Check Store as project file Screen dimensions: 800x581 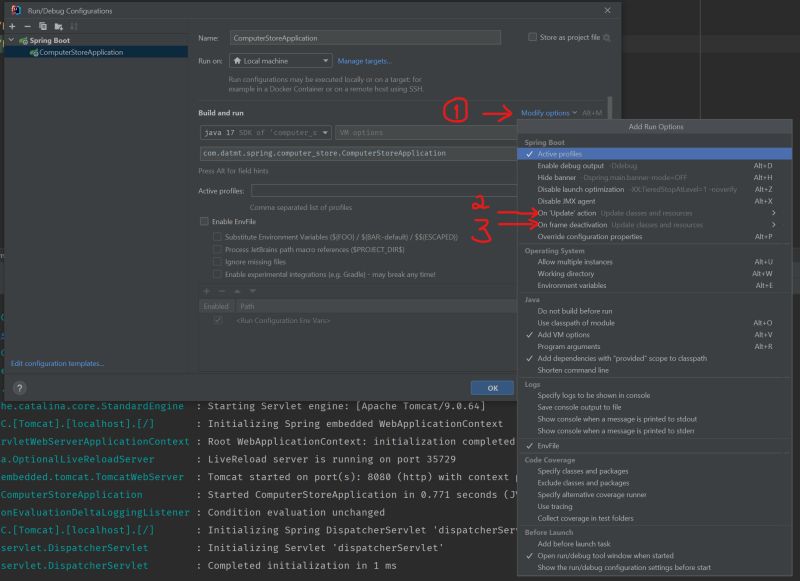[531, 36]
